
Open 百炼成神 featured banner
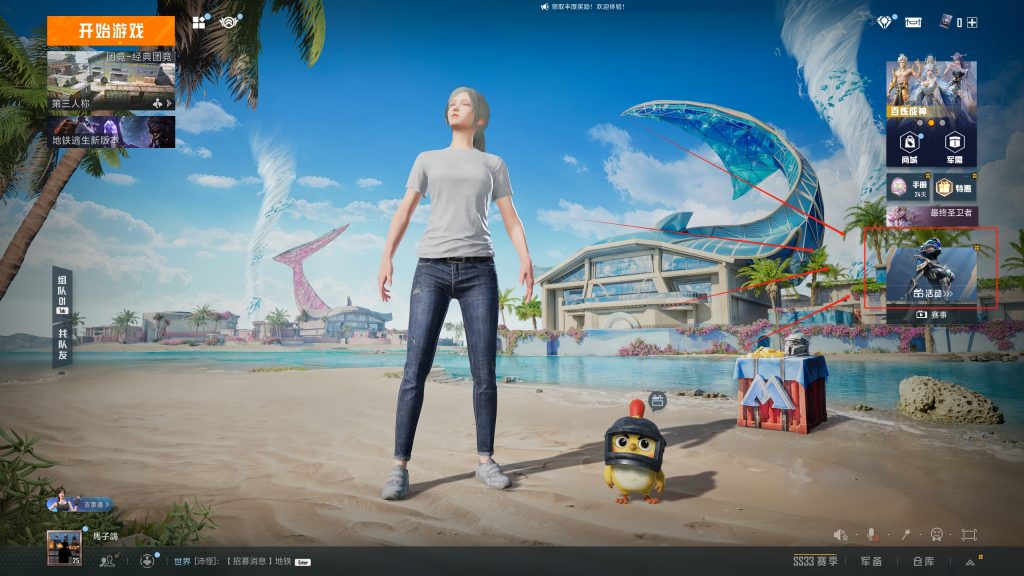tap(931, 89)
